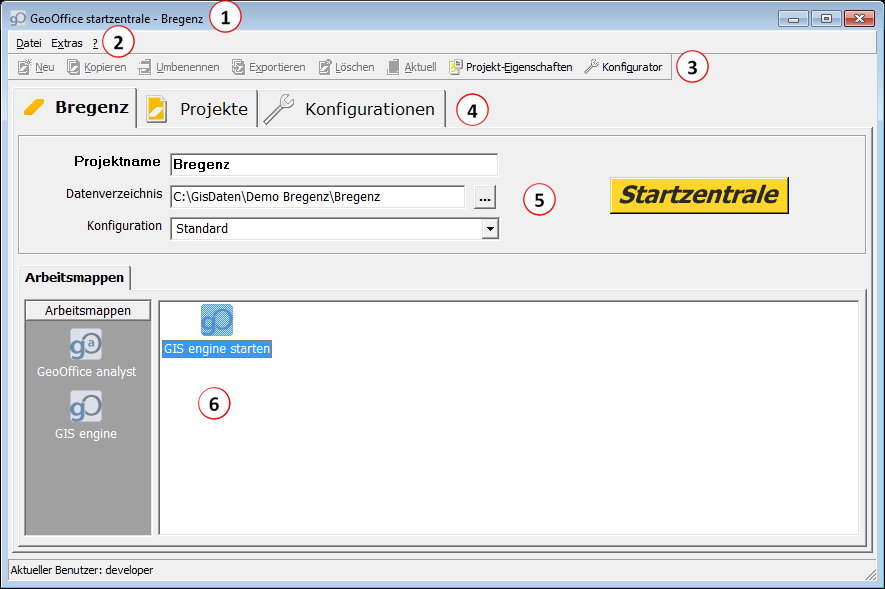Launch the Konfigurator tool

591,67
